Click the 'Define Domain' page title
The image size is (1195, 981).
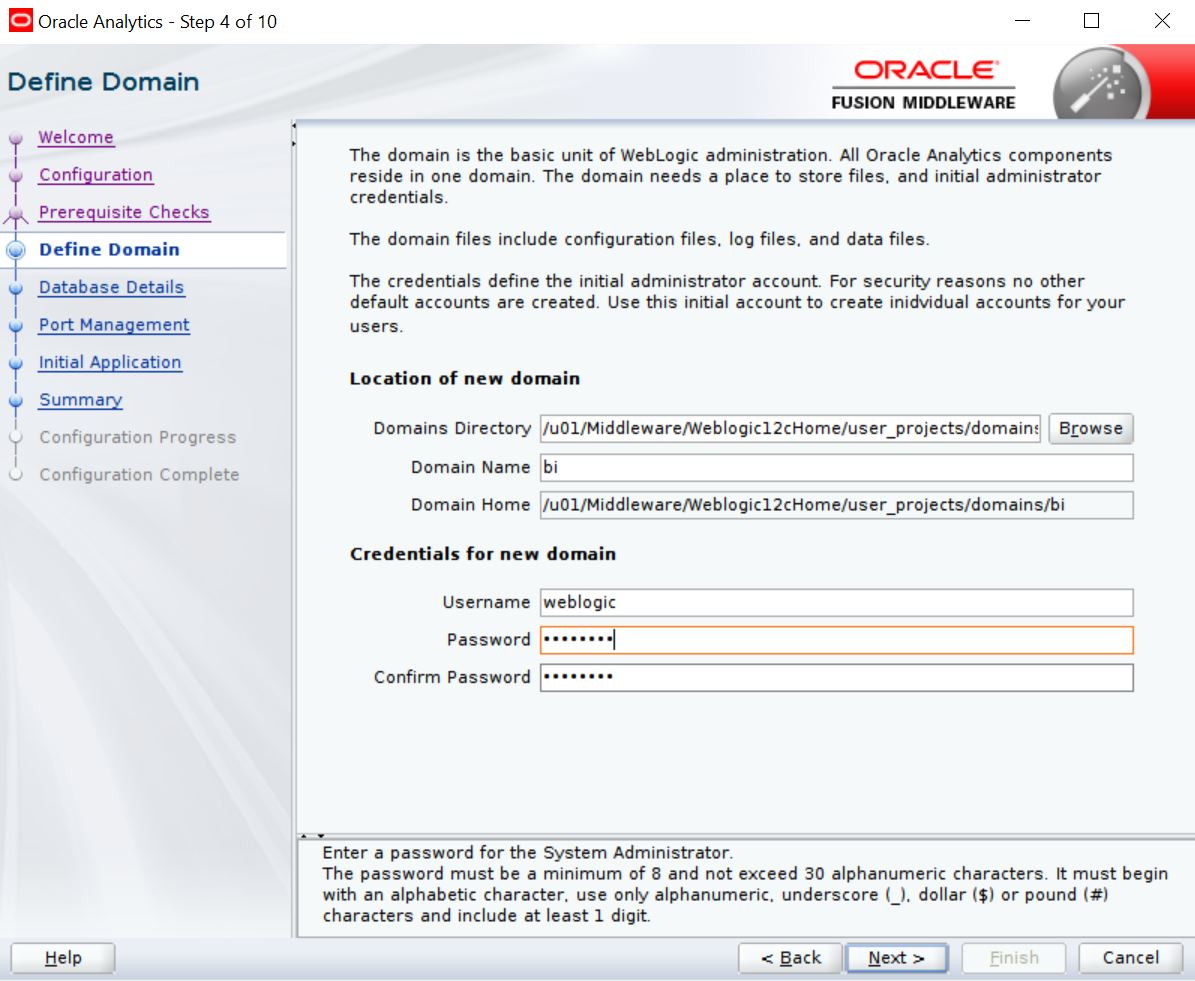(x=104, y=82)
